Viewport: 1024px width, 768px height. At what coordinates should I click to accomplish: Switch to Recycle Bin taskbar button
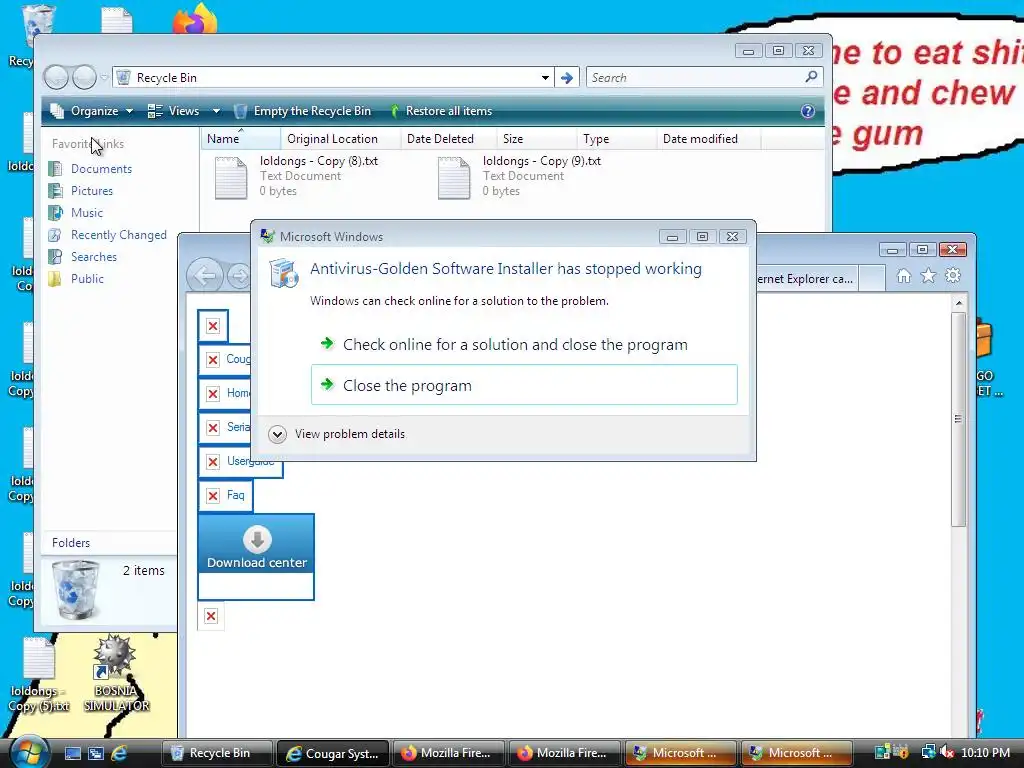click(x=216, y=753)
